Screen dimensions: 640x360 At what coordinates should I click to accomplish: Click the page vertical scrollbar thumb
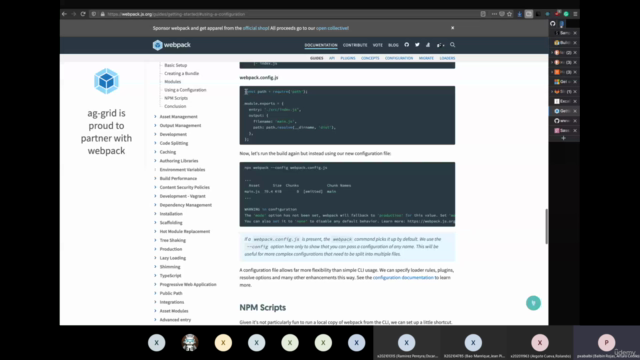click(x=547, y=227)
